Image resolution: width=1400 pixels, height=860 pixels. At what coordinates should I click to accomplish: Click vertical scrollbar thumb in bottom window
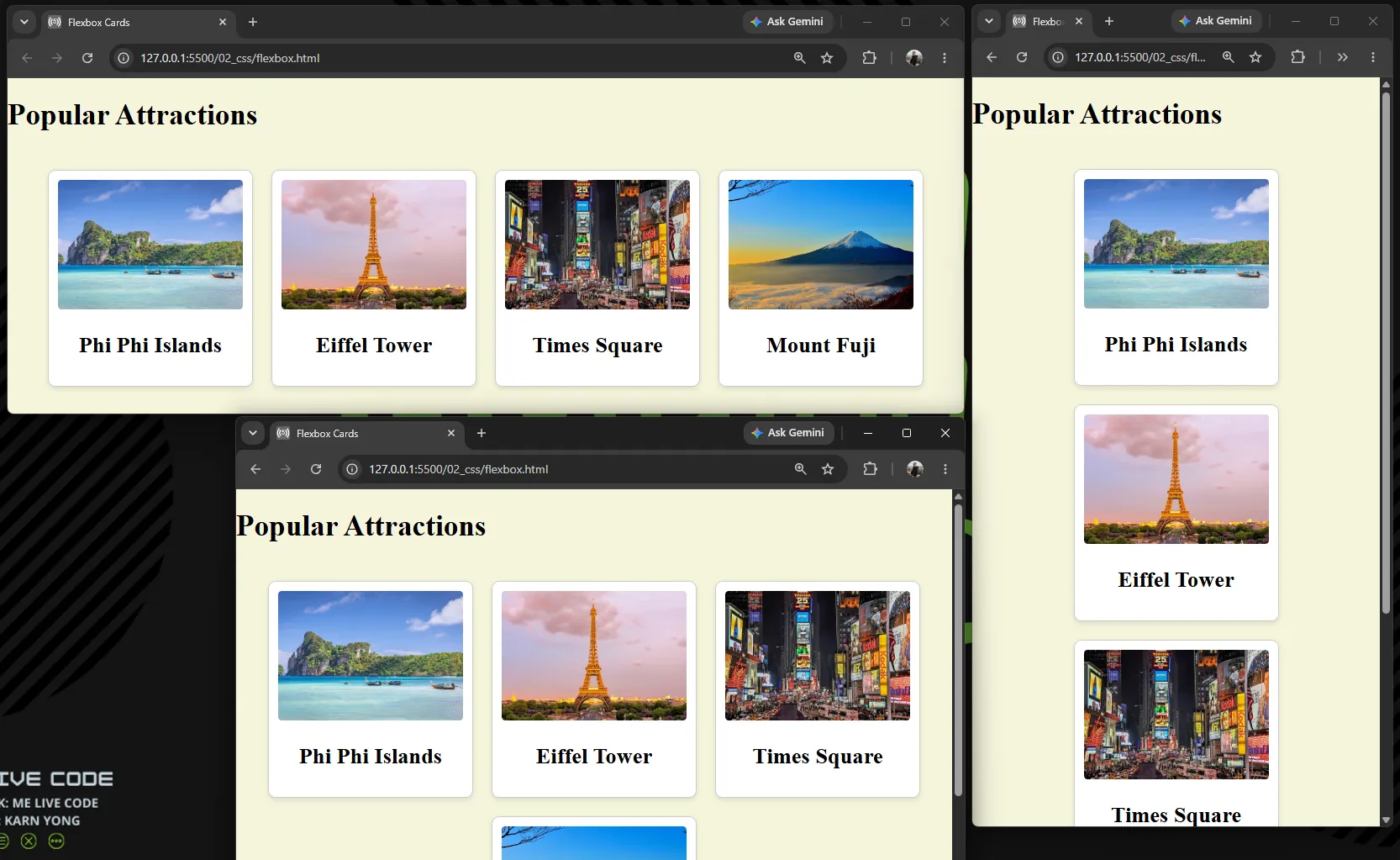[x=958, y=649]
